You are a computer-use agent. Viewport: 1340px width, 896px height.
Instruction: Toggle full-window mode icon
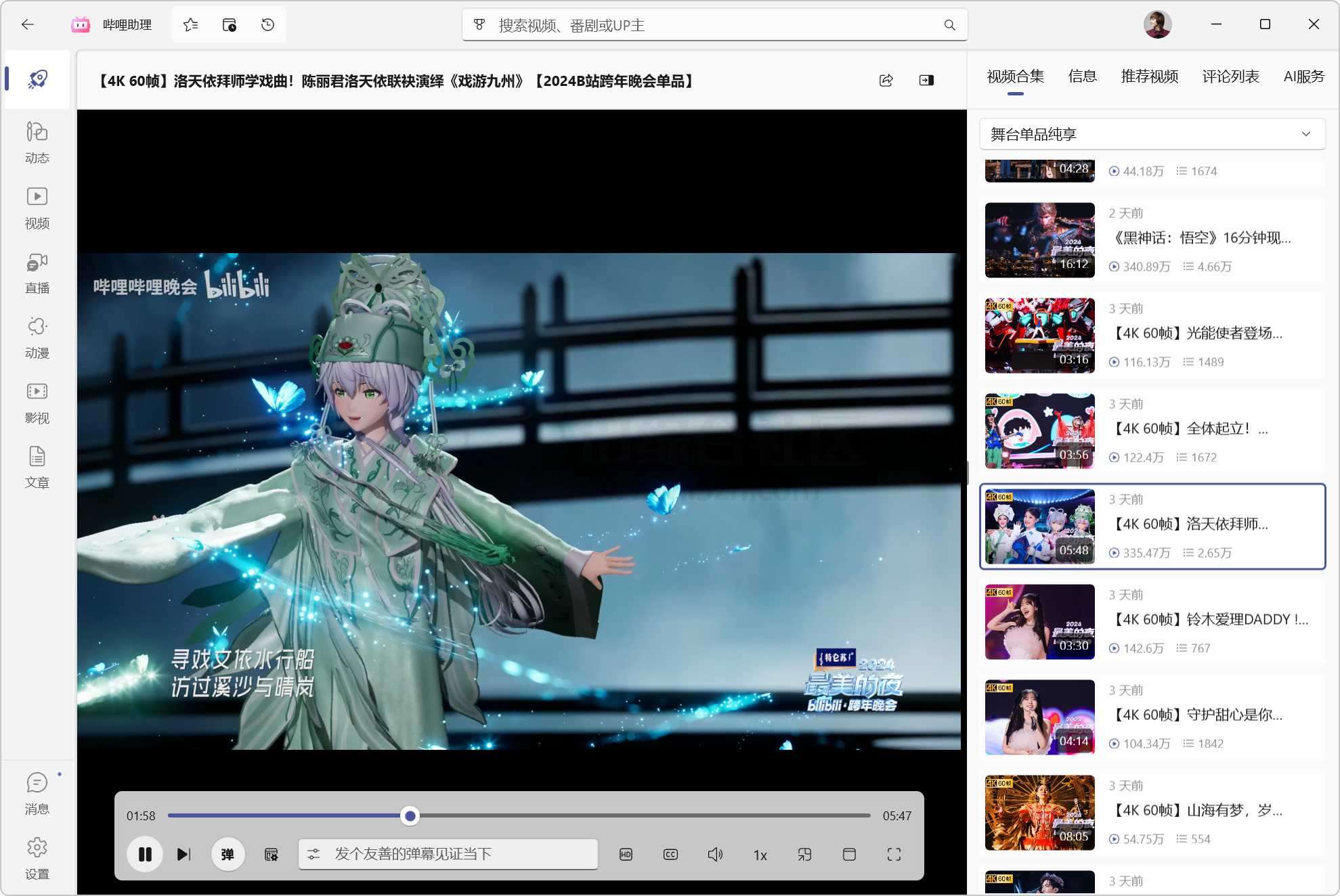[x=849, y=855]
